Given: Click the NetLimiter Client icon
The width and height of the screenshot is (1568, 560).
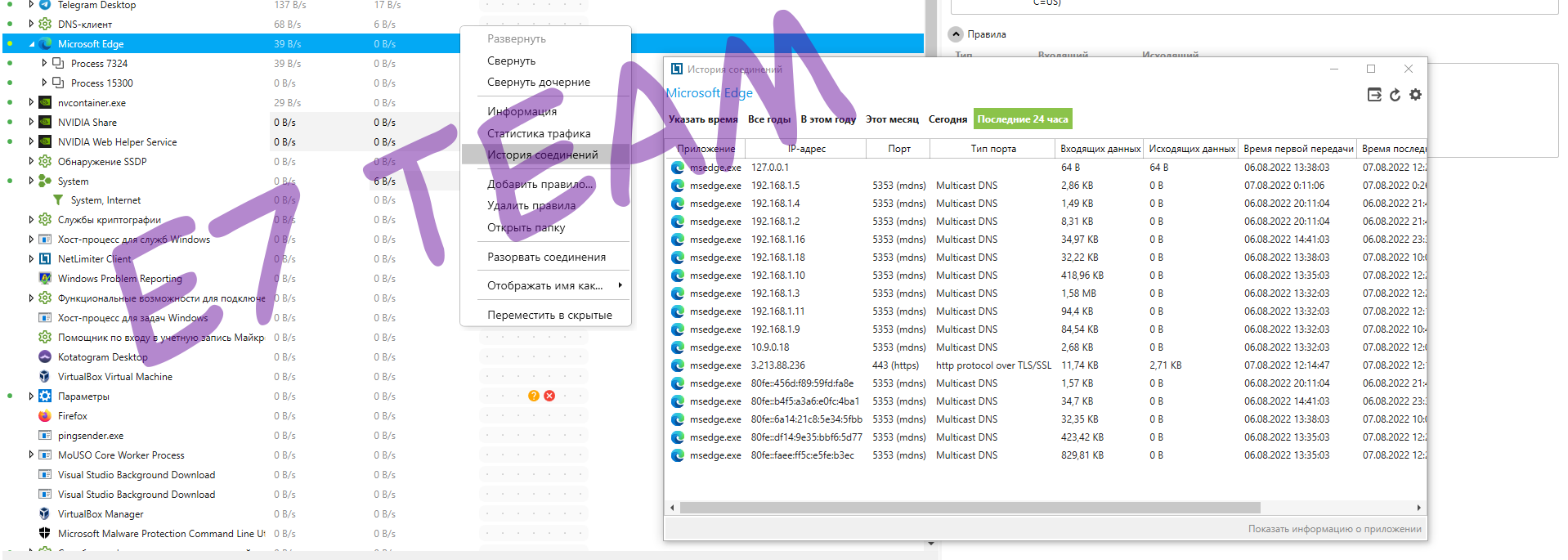Looking at the screenshot, I should point(45,259).
